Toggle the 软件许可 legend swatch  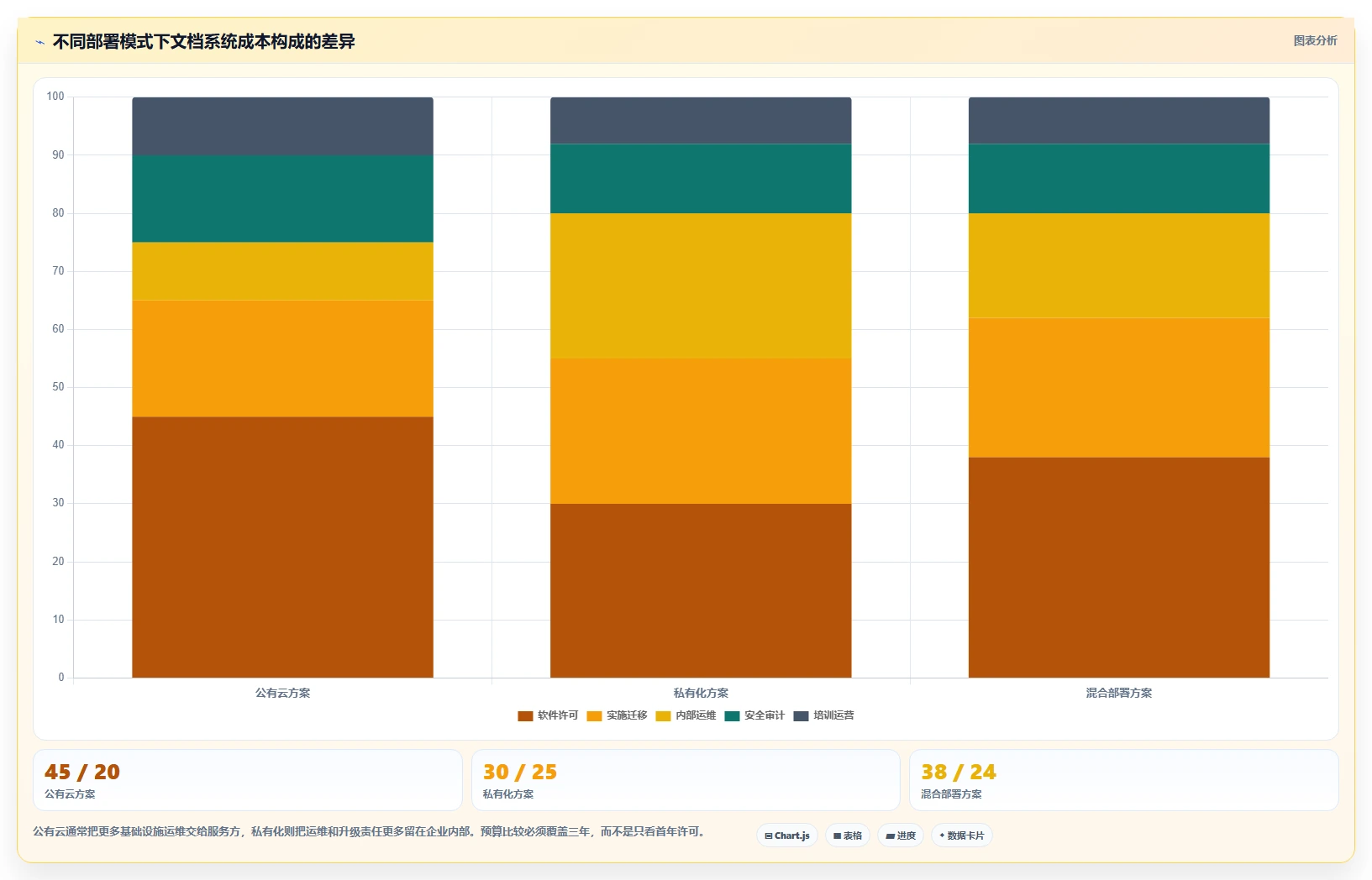525,716
